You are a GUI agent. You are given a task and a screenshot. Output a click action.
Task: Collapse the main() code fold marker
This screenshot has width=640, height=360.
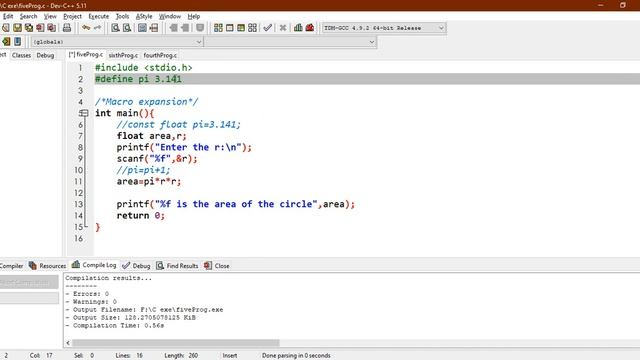point(84,113)
